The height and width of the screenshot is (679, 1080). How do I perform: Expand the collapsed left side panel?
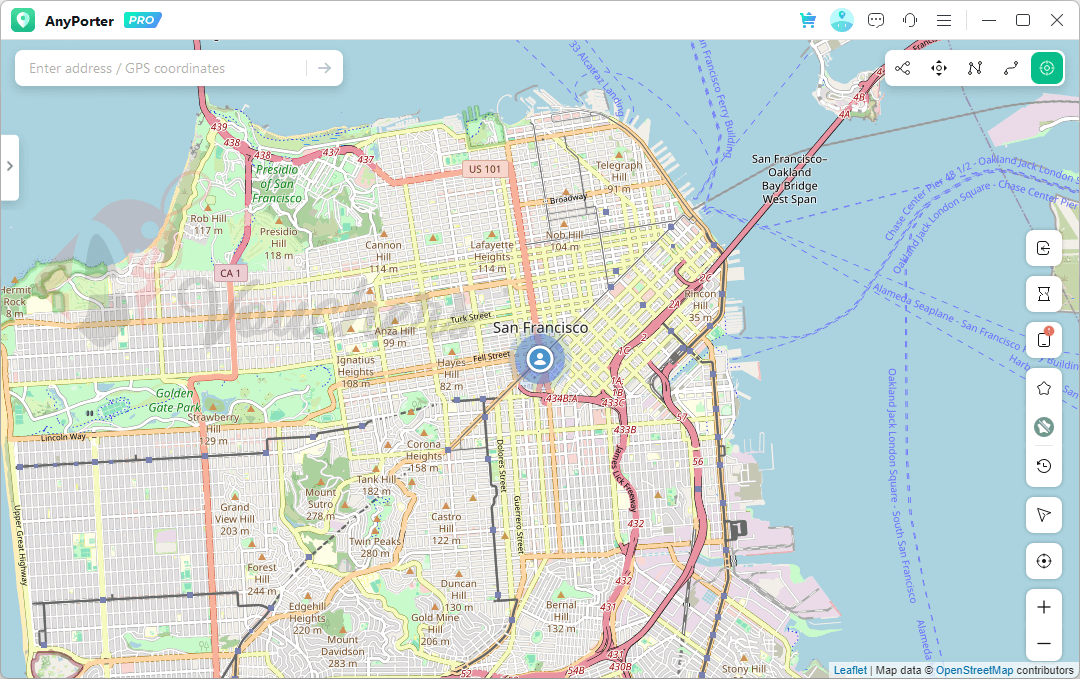coord(11,167)
